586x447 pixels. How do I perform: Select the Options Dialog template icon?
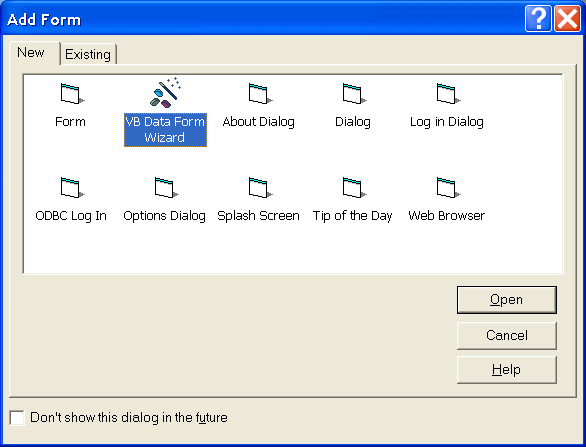click(166, 187)
